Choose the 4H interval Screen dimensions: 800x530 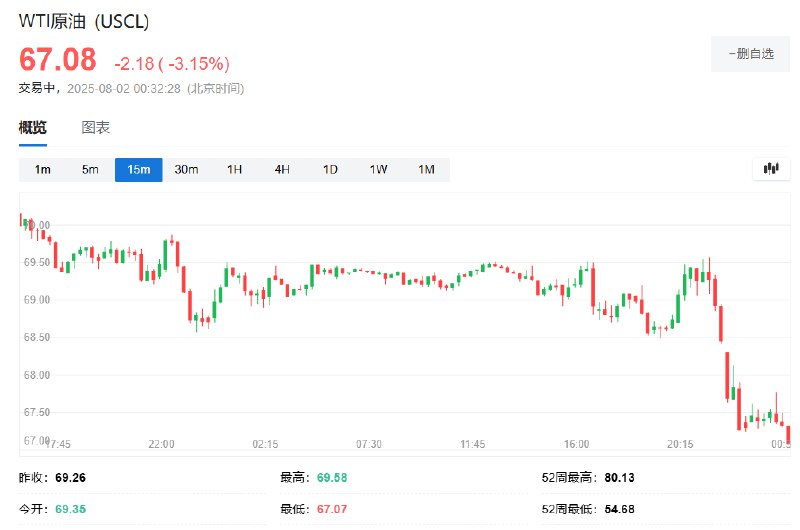[282, 169]
